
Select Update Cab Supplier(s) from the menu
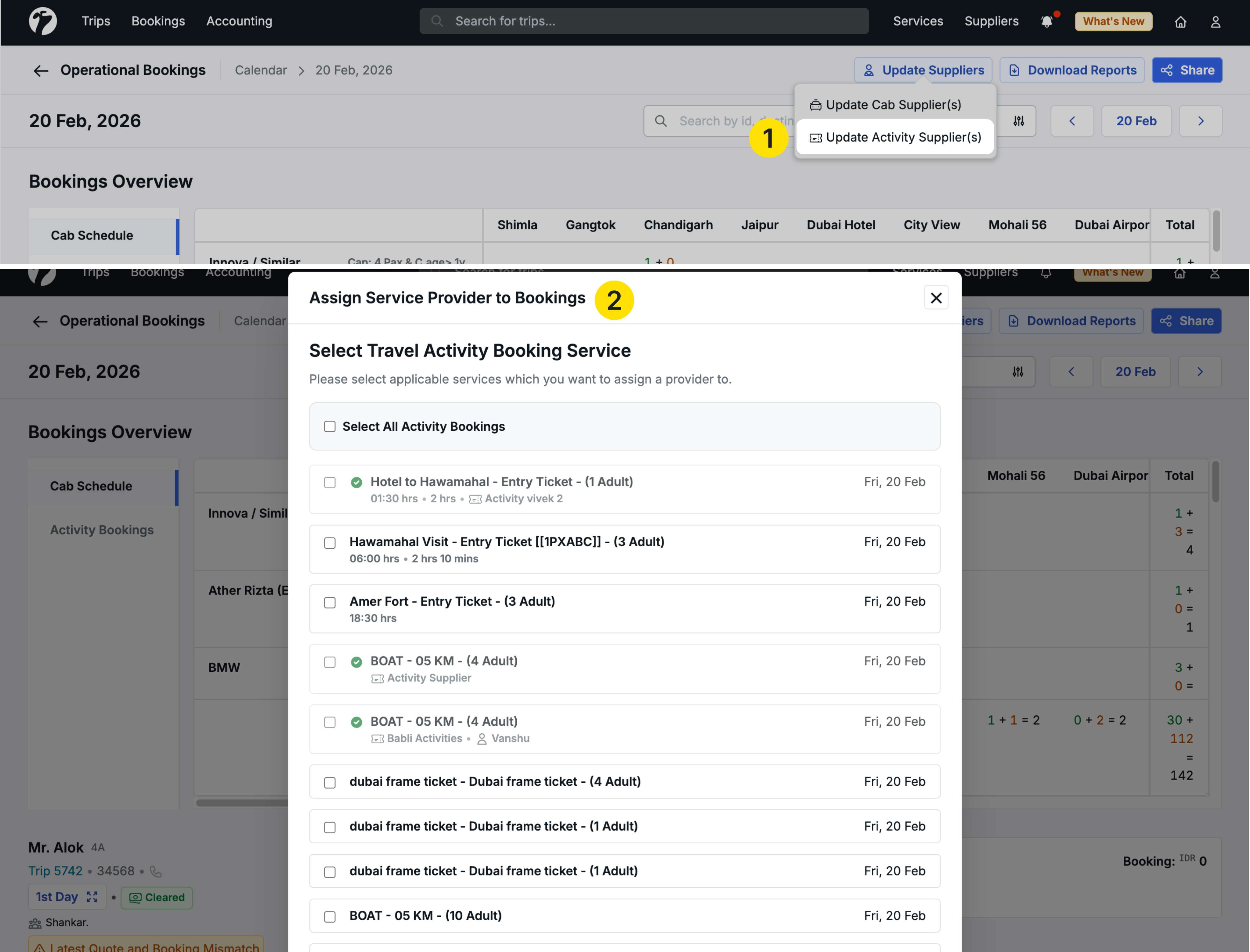point(894,105)
